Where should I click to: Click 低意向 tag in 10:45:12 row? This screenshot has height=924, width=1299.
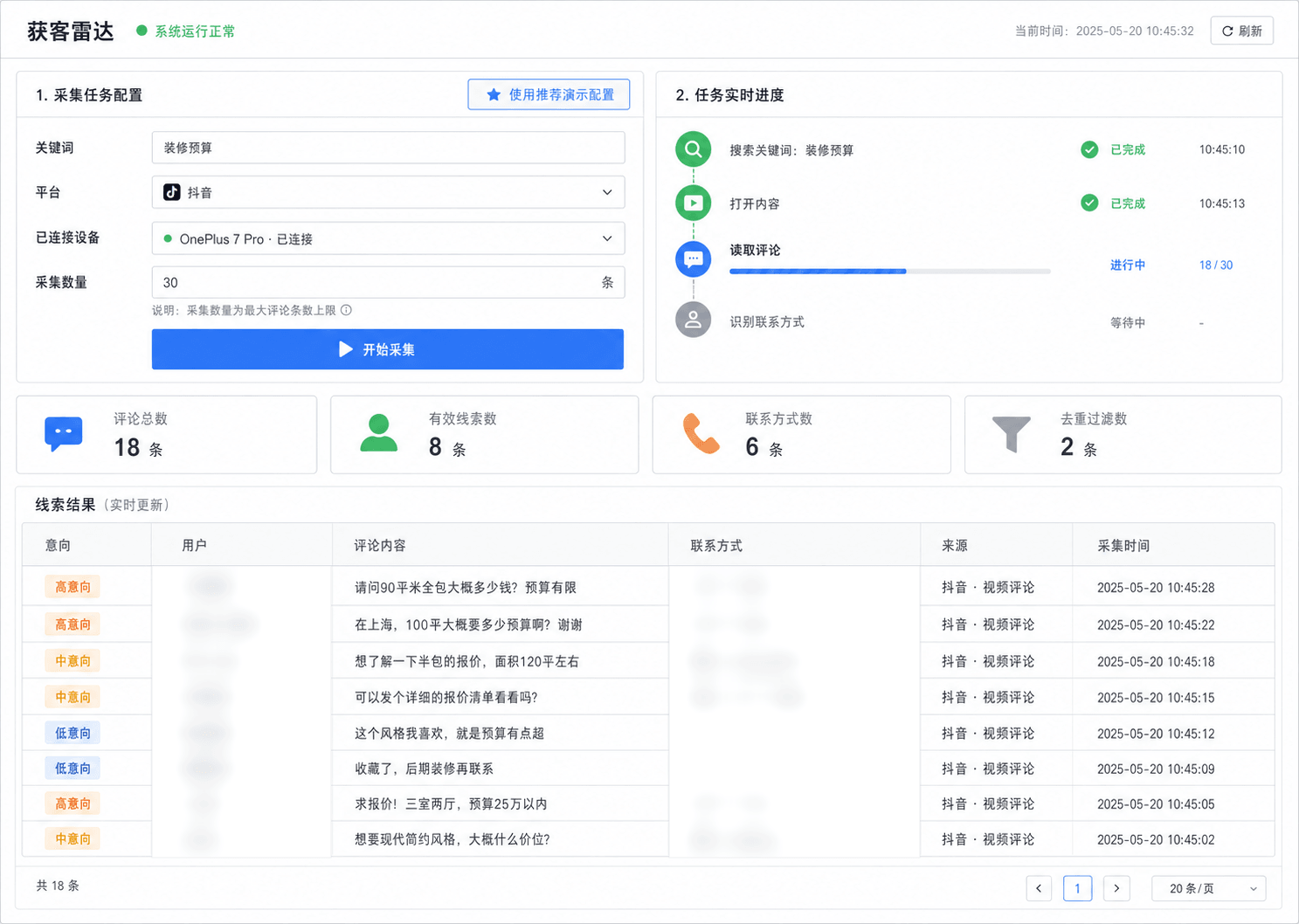[x=73, y=734]
